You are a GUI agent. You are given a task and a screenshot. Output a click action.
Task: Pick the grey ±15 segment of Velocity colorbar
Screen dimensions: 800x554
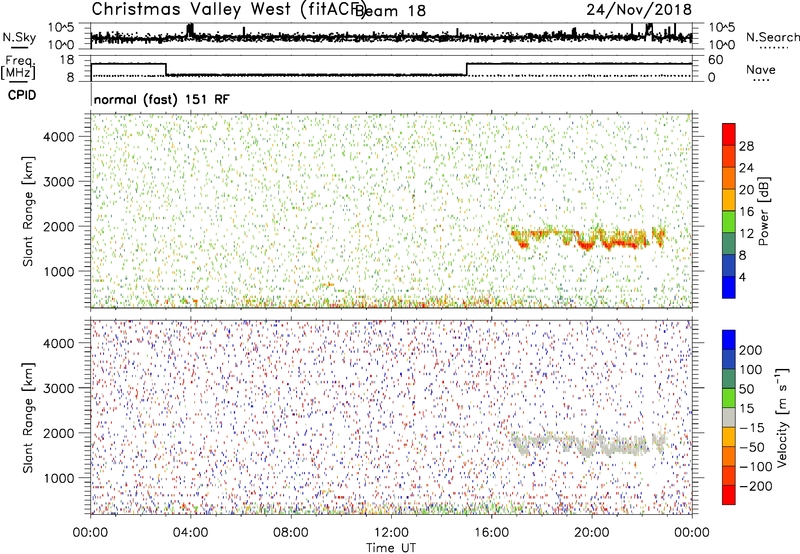[729, 417]
